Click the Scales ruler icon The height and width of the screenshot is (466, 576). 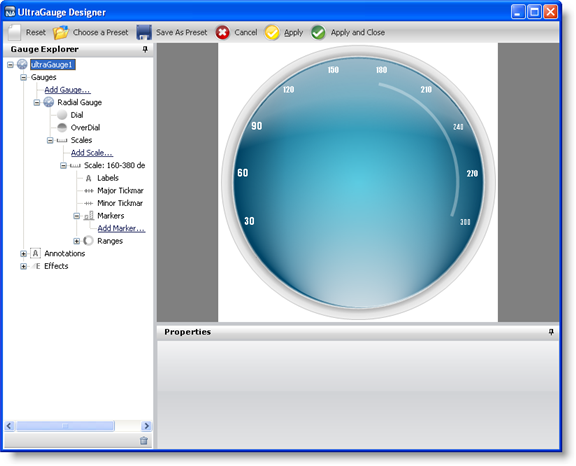pyautogui.click(x=62, y=140)
